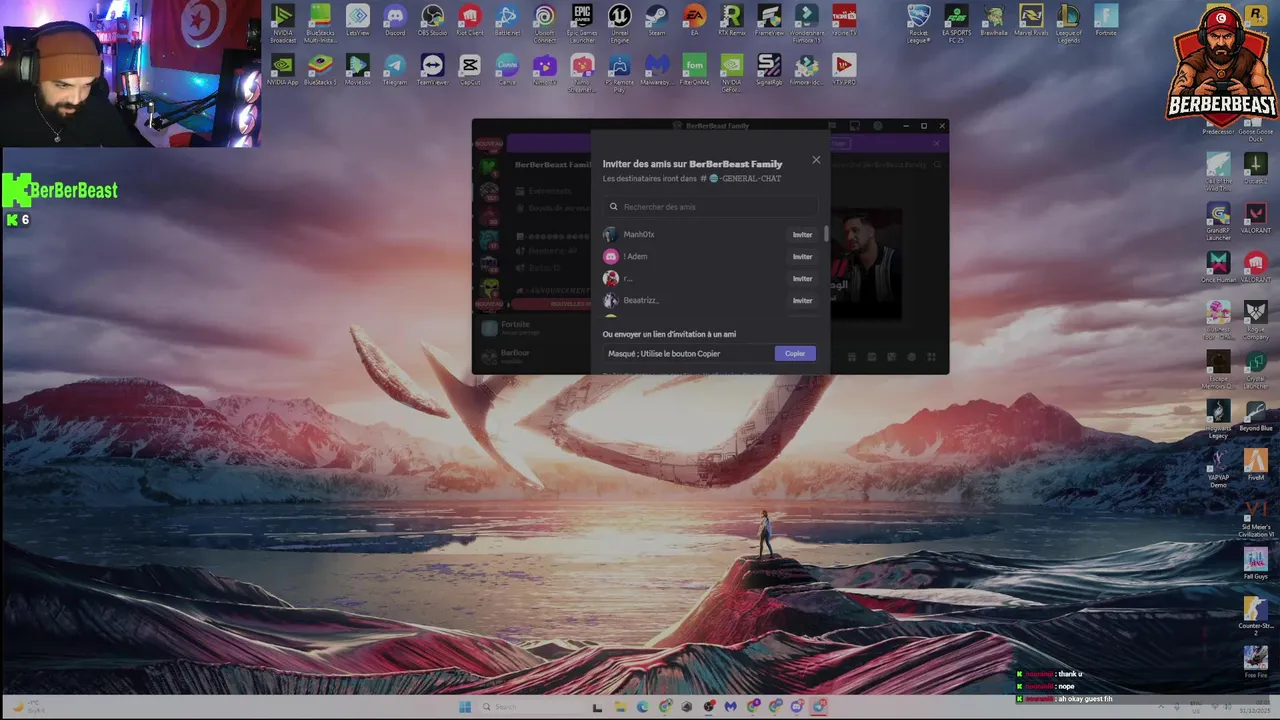Open the LetsView desktop icon
Screen dimensions: 1280x720
357,21
